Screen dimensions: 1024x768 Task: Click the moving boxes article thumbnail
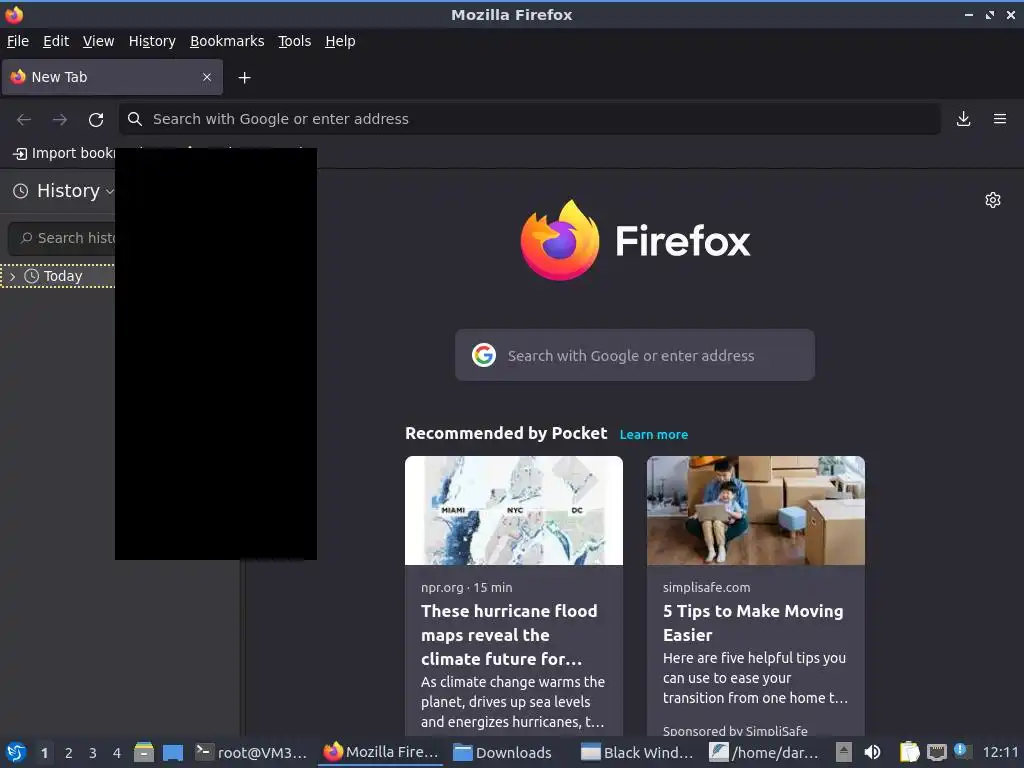click(x=756, y=511)
